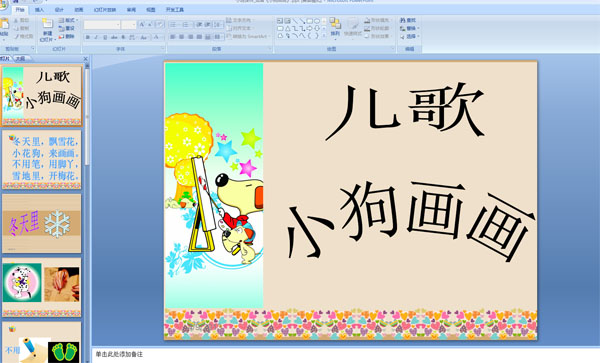Toggle Italic formatting button
The width and height of the screenshot is (600, 363).
pyautogui.click(x=96, y=37)
